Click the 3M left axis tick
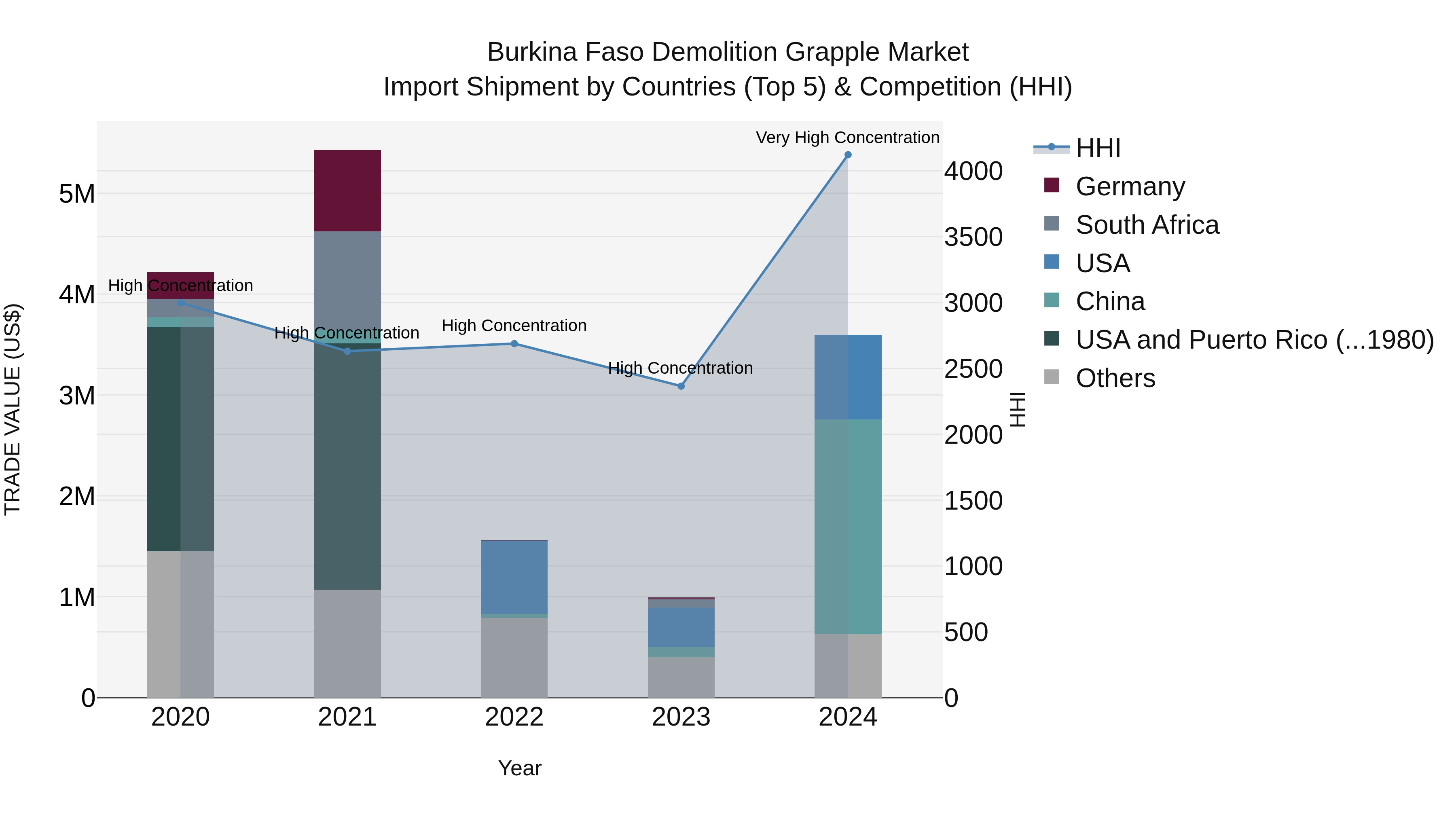The height and width of the screenshot is (819, 1456). (x=77, y=396)
